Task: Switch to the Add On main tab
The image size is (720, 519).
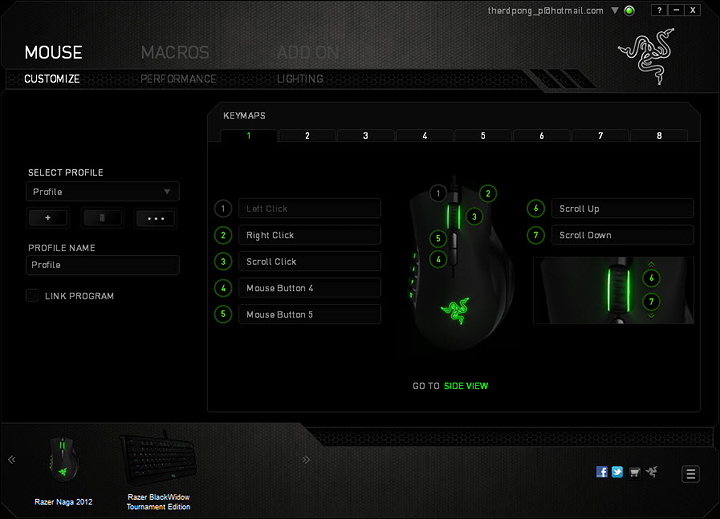Action: point(308,52)
